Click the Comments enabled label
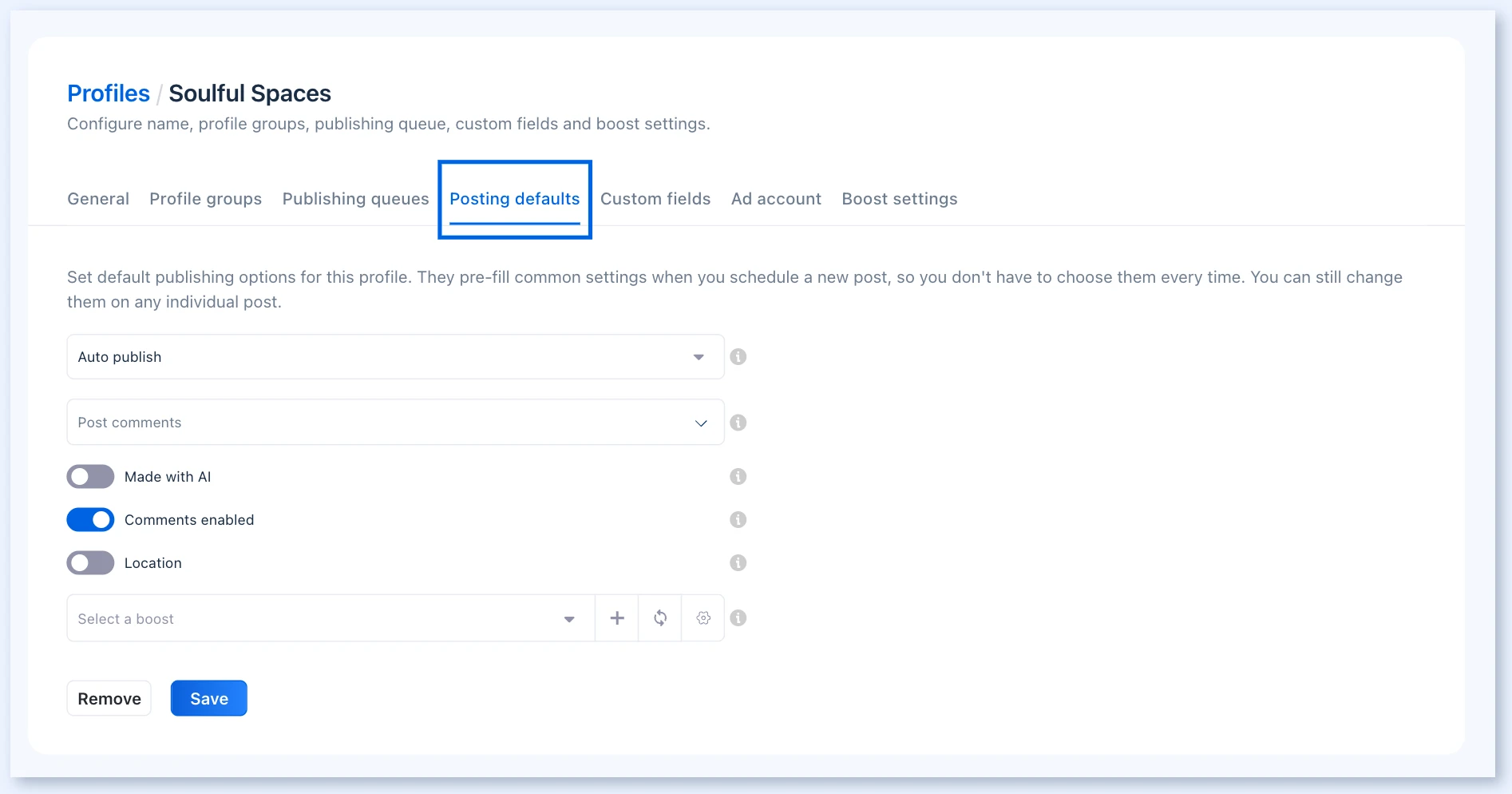This screenshot has height=794, width=1512. (189, 520)
